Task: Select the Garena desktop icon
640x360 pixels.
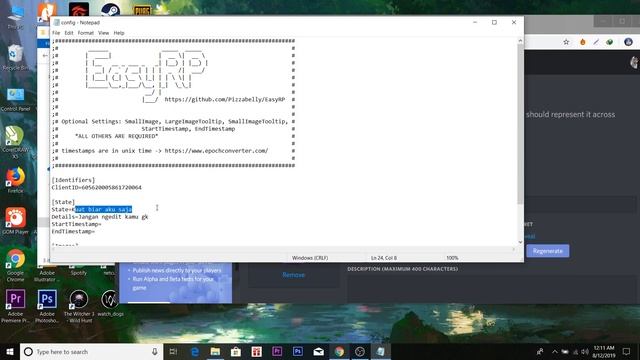Action: (79, 10)
